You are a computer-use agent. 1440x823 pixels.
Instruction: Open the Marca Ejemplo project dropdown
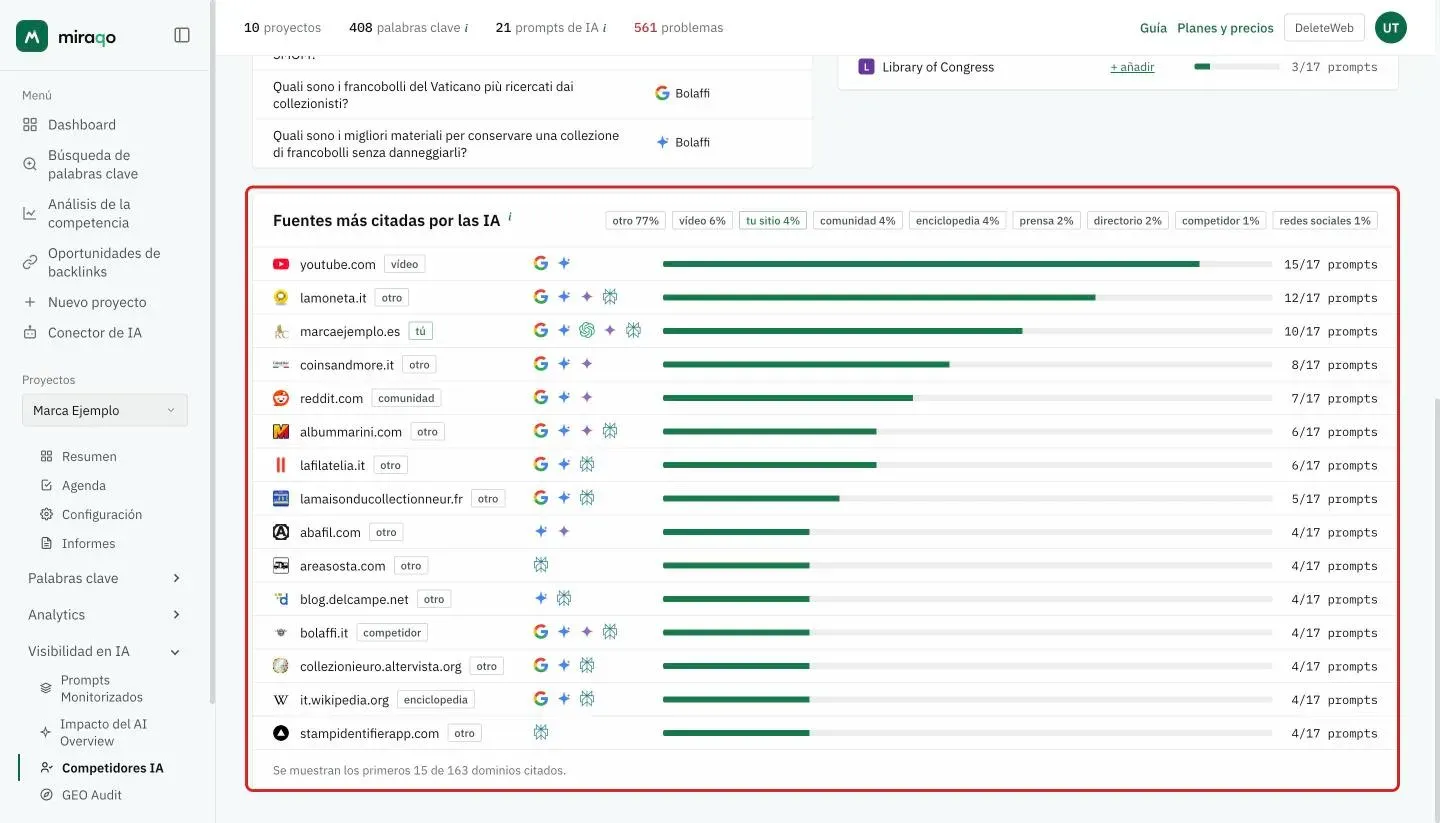105,410
